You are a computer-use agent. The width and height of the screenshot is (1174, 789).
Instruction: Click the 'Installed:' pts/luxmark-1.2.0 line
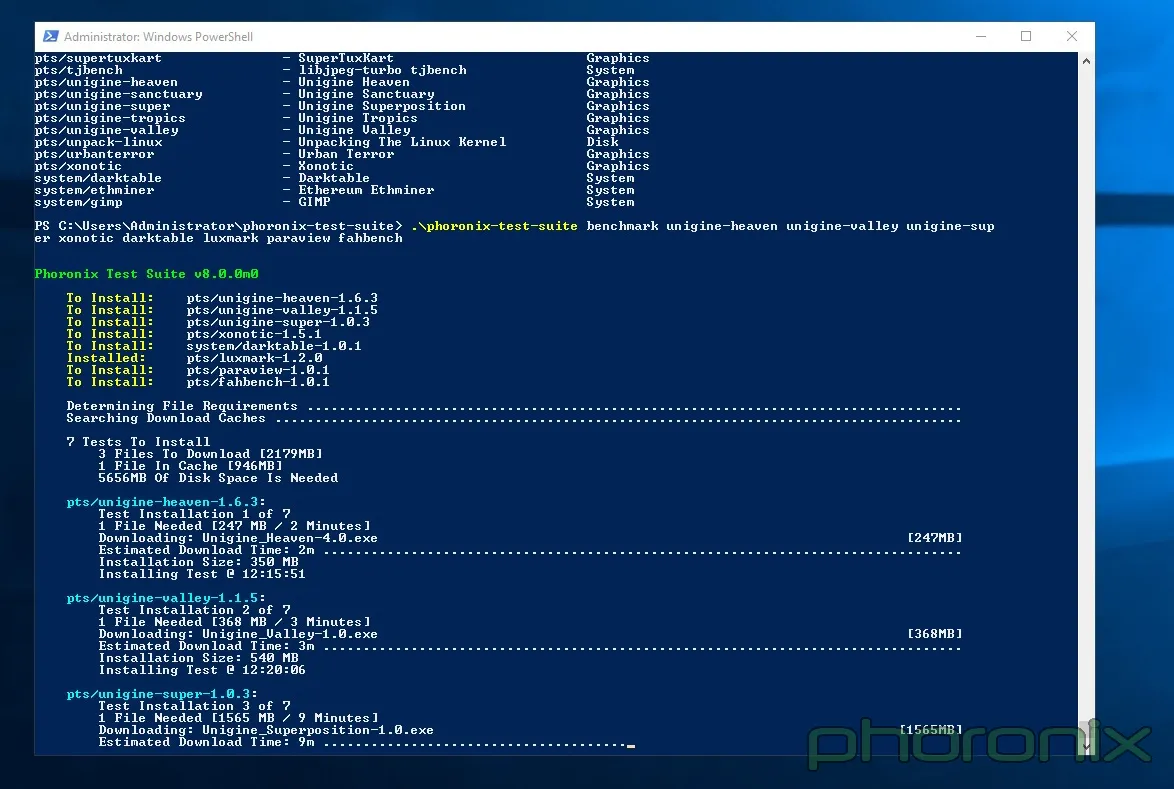click(x=194, y=358)
